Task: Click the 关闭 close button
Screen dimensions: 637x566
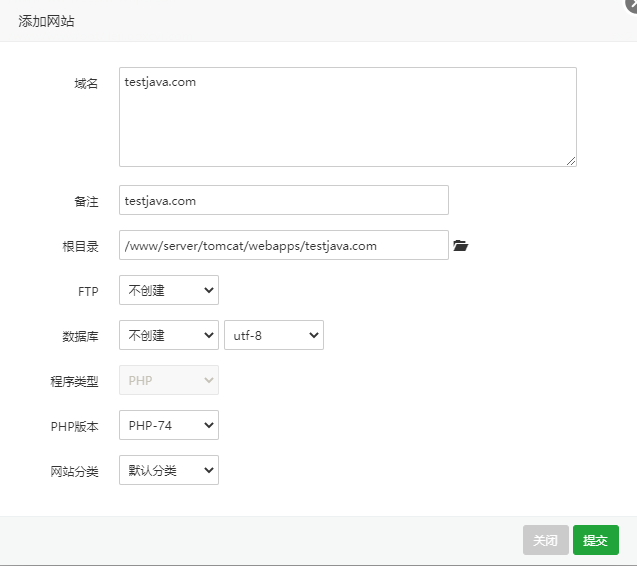Action: 546,540
